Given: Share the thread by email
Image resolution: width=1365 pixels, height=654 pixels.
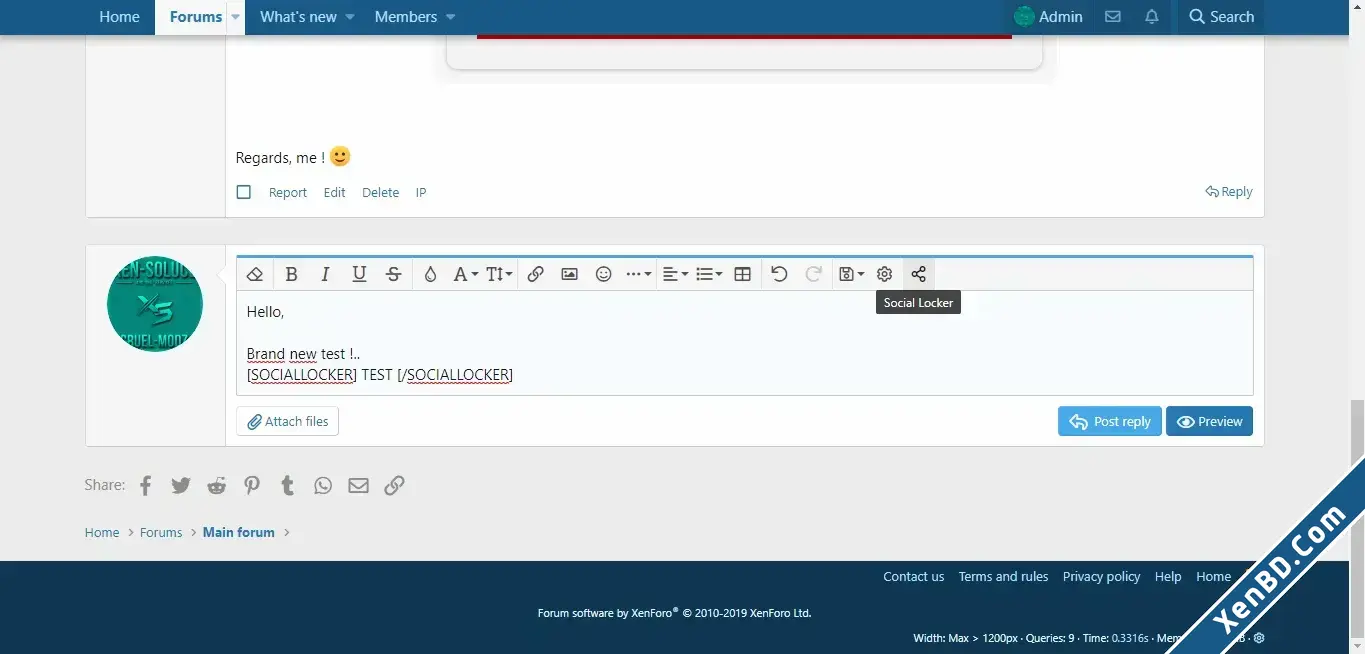Looking at the screenshot, I should (358, 486).
